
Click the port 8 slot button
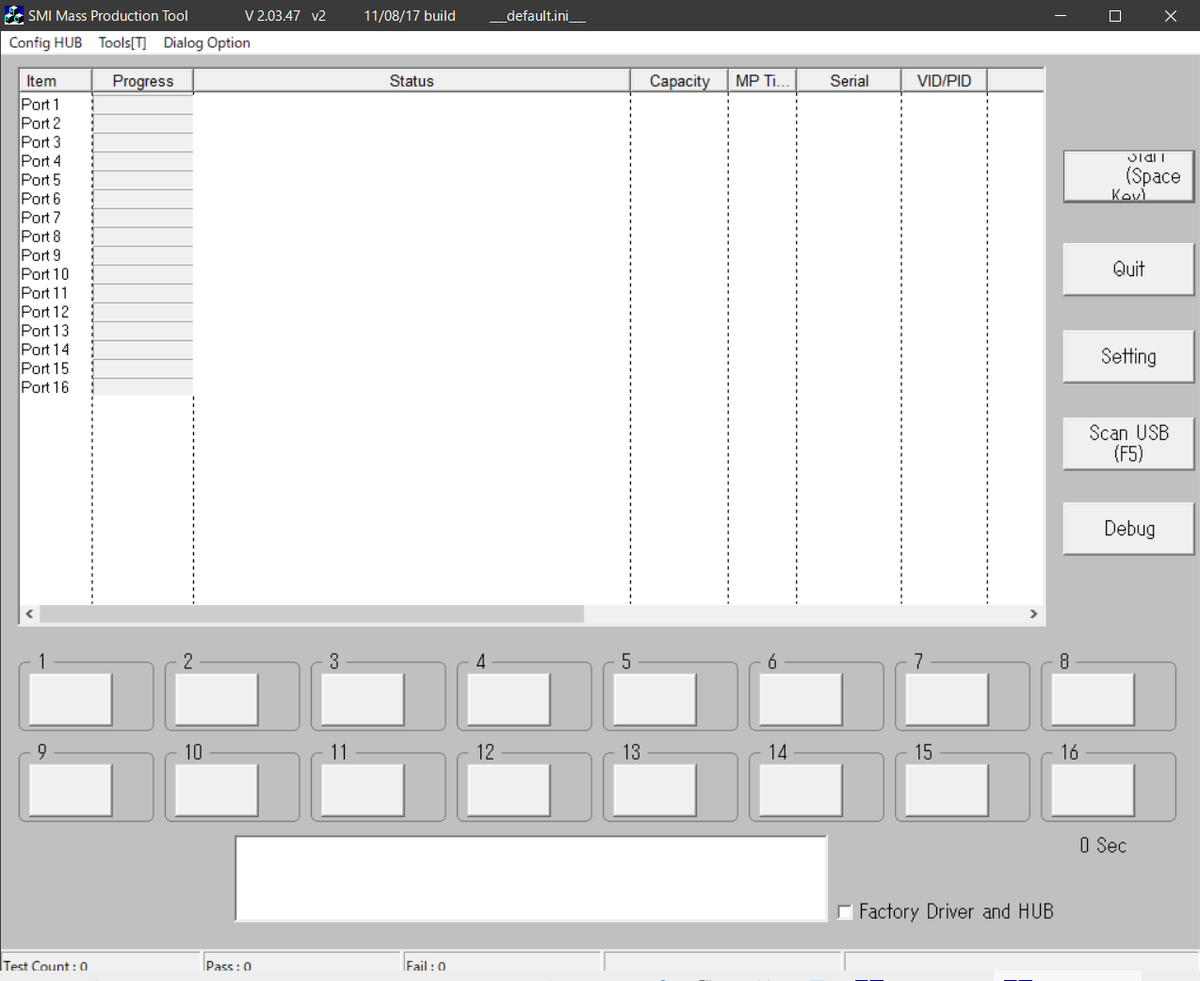tap(1092, 699)
